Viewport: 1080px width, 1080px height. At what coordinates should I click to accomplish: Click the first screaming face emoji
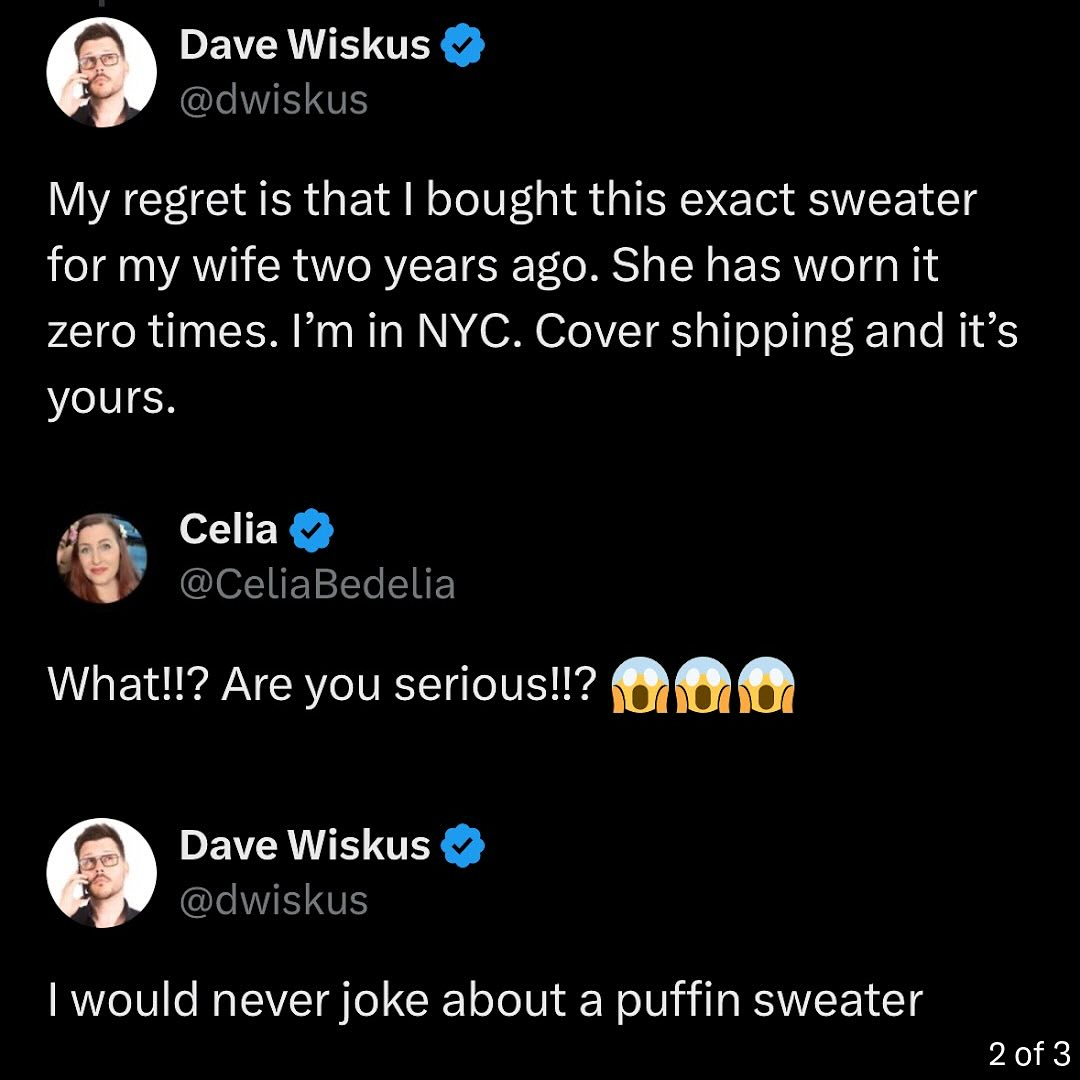pos(639,685)
